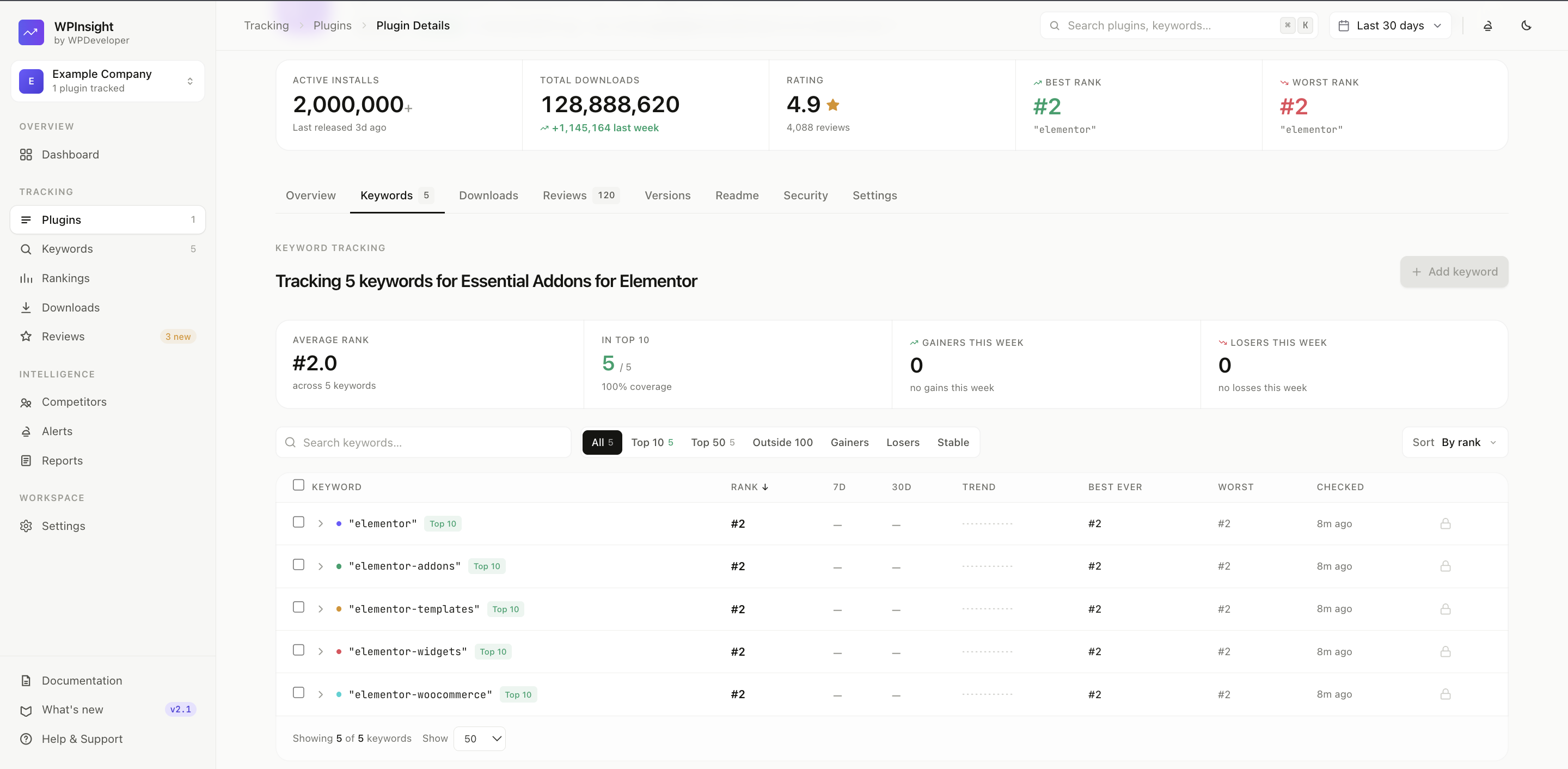This screenshot has width=1568, height=769.
Task: Click the Example Company avatar icon
Action: (x=31, y=81)
